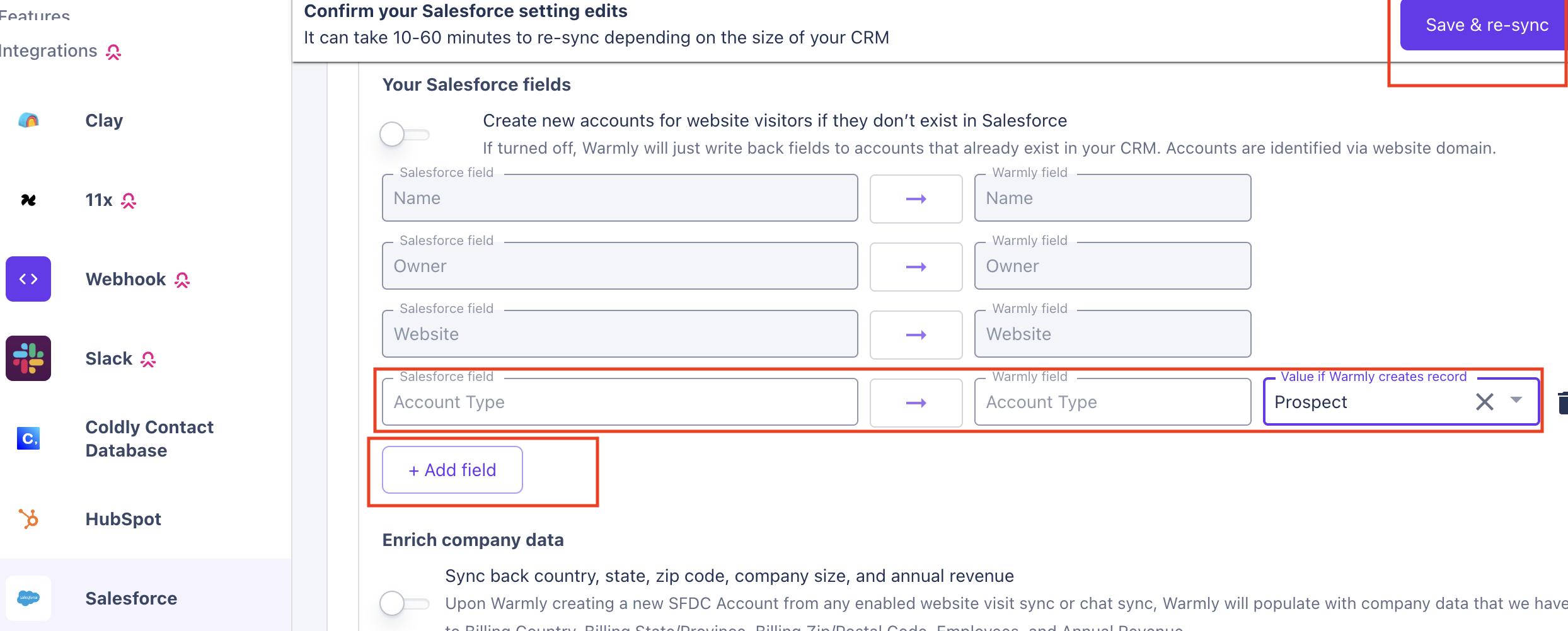Open the Integrations menu item

coord(49,51)
